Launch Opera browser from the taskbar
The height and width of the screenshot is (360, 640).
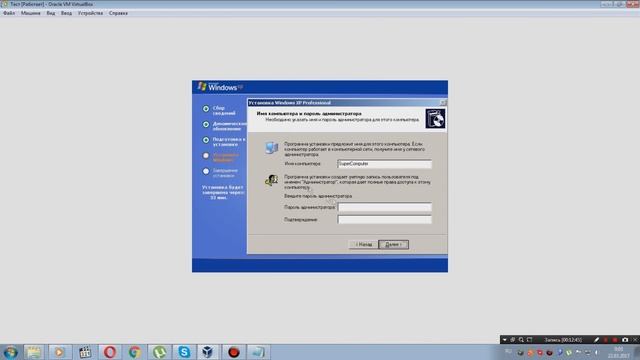pos(110,352)
